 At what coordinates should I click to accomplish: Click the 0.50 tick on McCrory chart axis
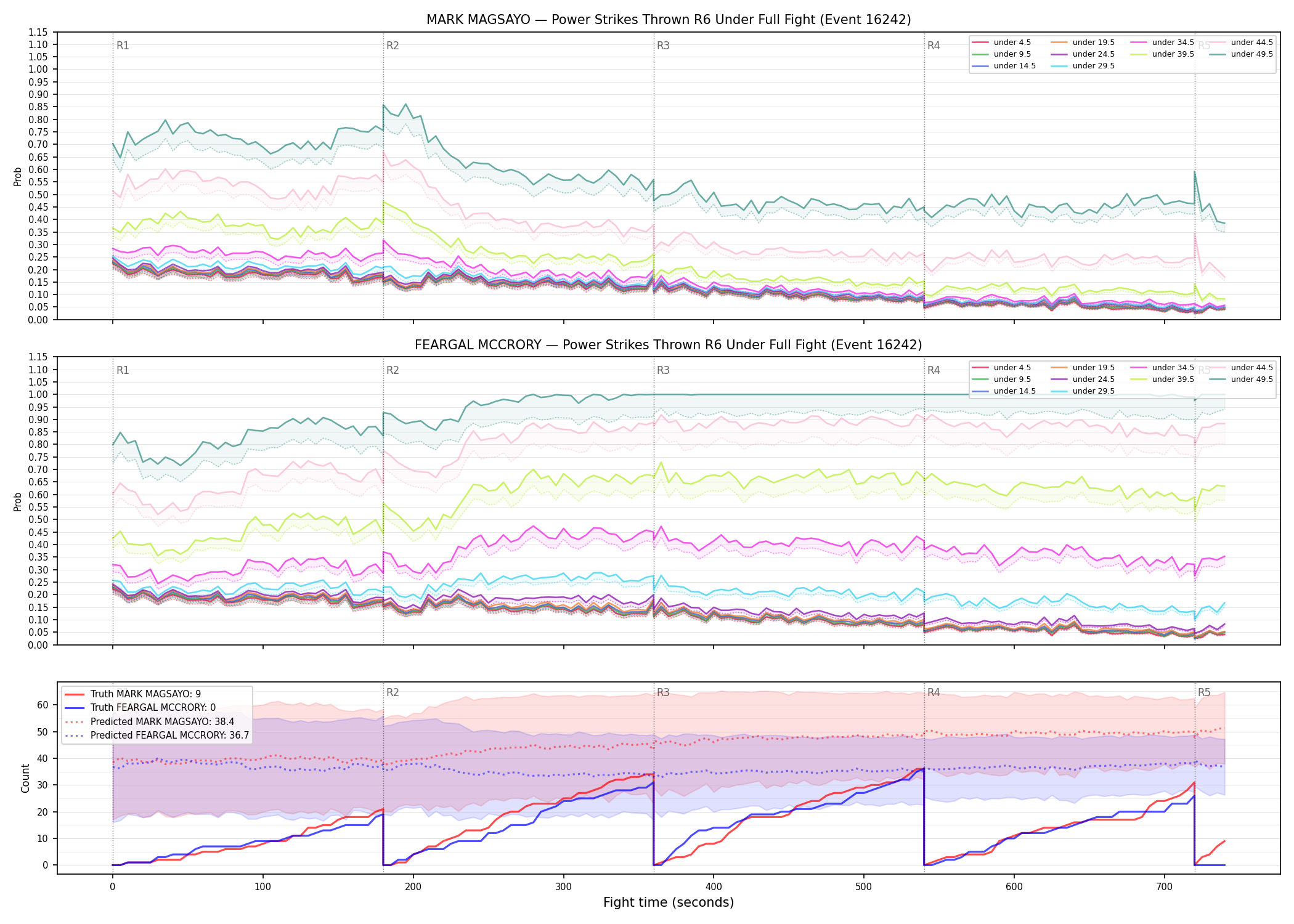point(38,520)
